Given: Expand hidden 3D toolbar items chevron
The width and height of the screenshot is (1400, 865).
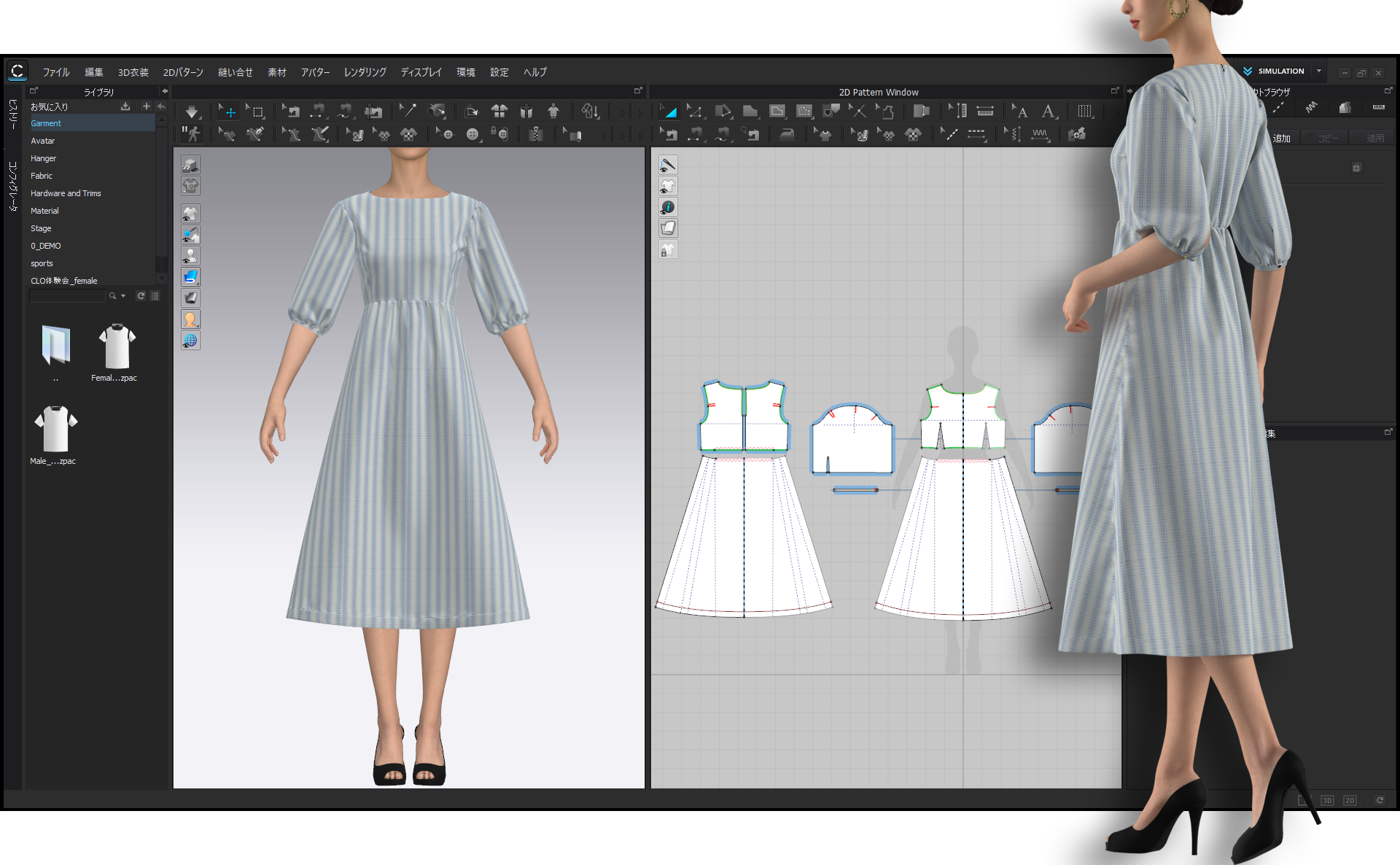Looking at the screenshot, I should pyautogui.click(x=621, y=112).
